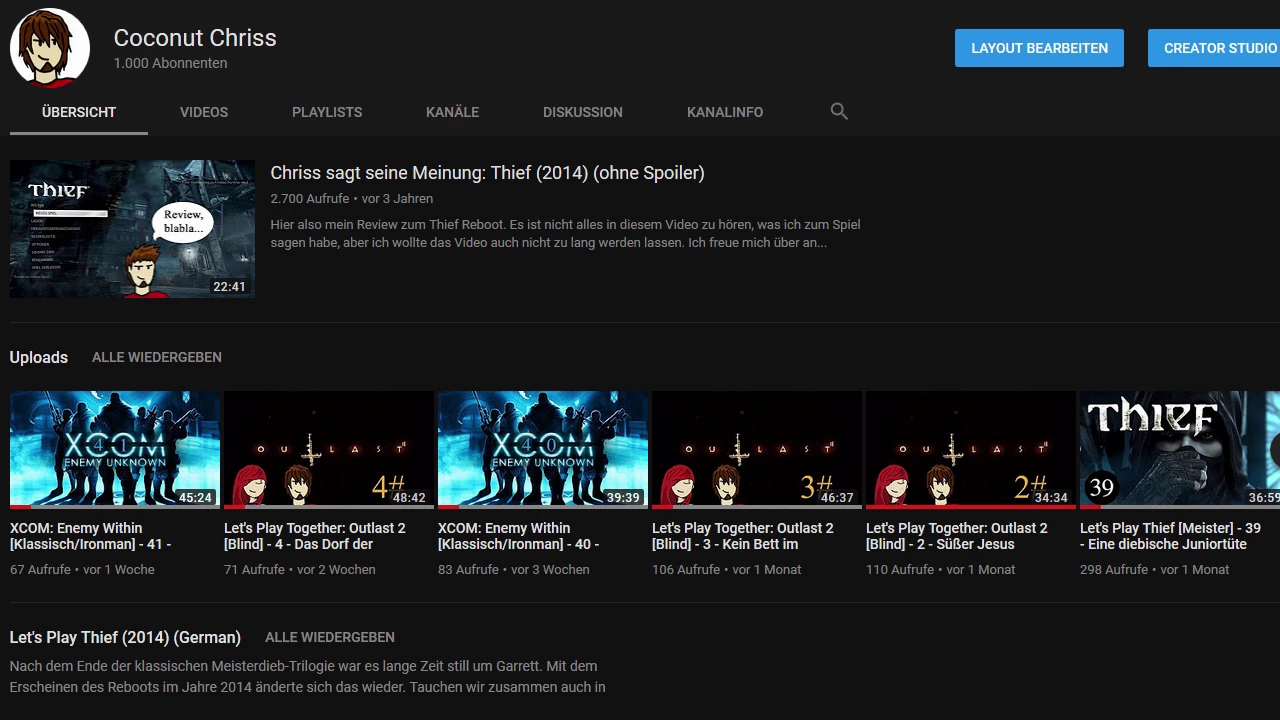Click Alle wiedergeben next to Uploads
Screen dimensions: 1280x720
tap(157, 357)
